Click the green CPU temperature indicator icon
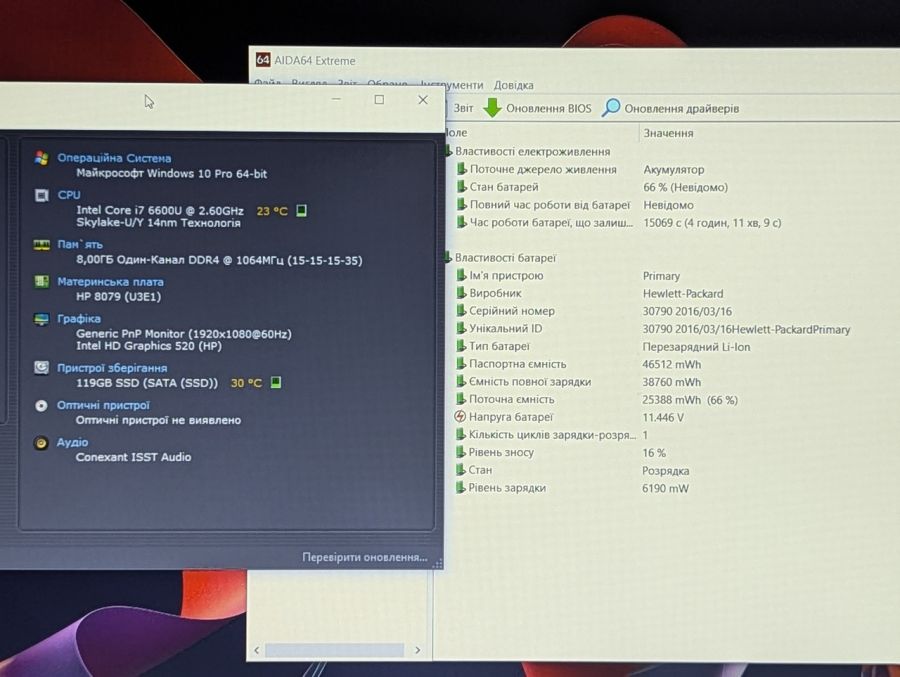 301,211
